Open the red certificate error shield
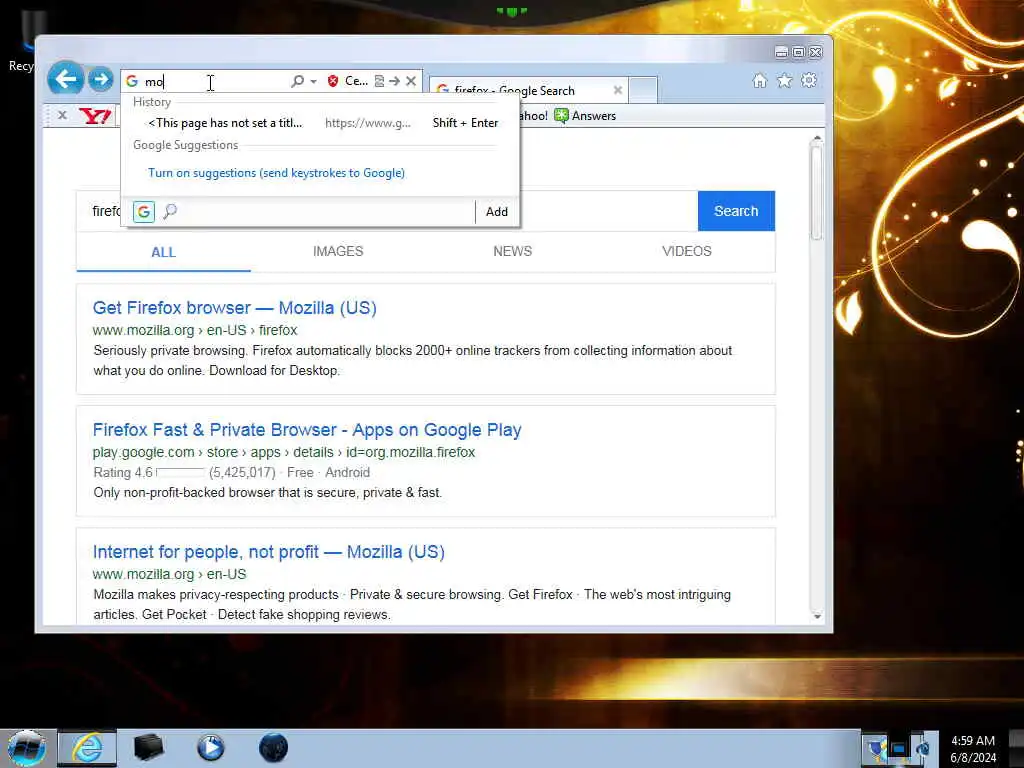The height and width of the screenshot is (768, 1024). pos(333,81)
